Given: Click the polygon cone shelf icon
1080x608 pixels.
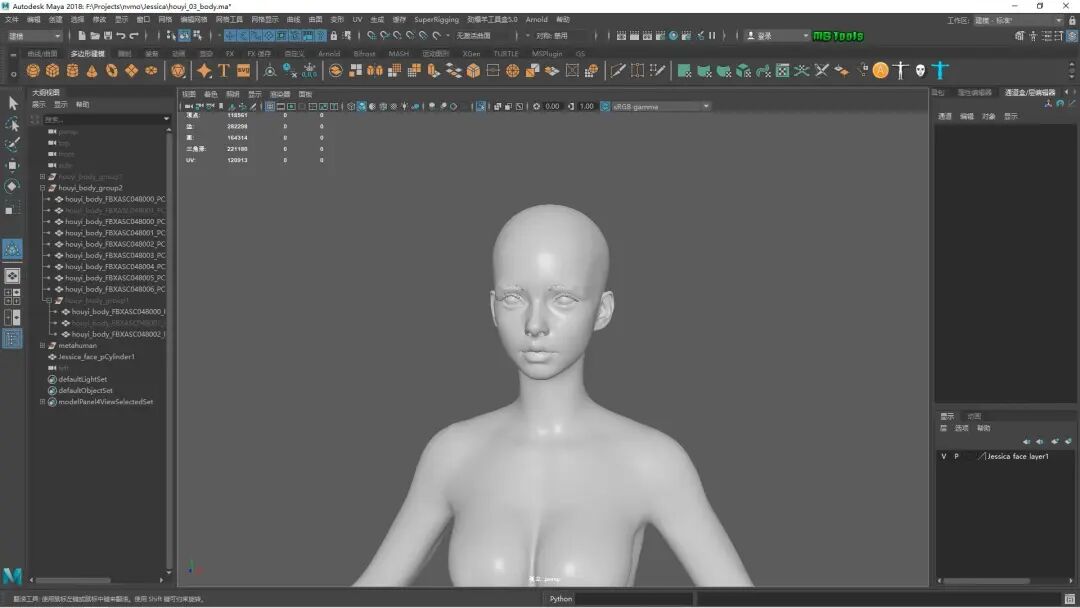Looking at the screenshot, I should (92, 71).
